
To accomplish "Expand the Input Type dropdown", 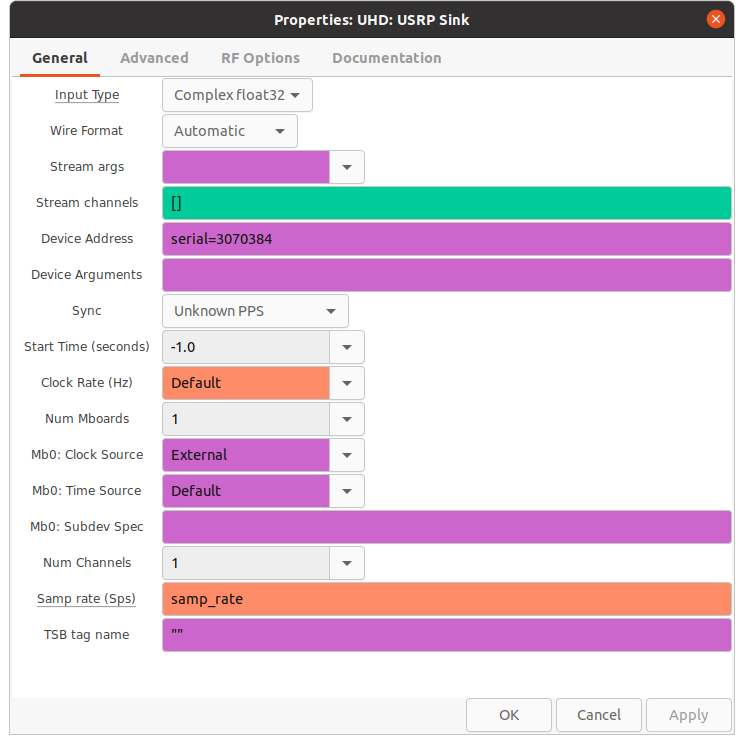I will point(237,95).
